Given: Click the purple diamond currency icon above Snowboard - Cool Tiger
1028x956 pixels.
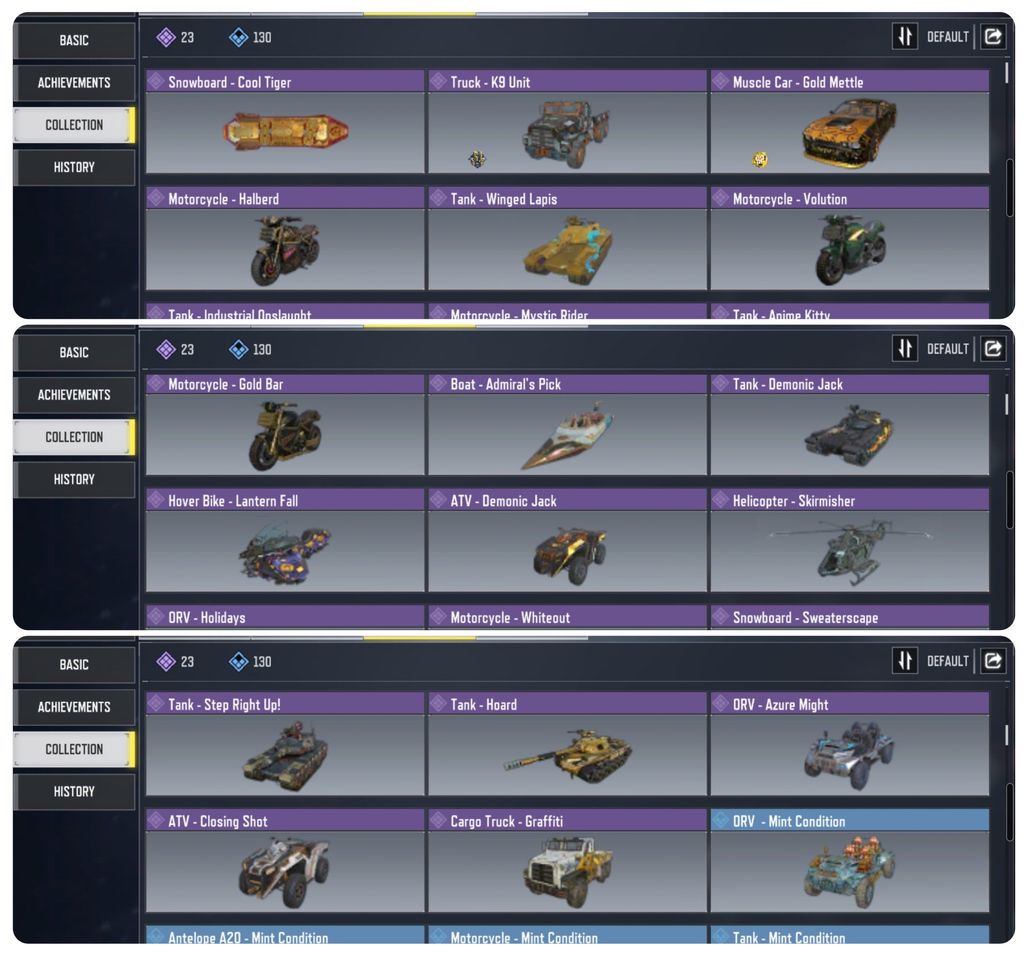Looking at the screenshot, I should point(166,37).
